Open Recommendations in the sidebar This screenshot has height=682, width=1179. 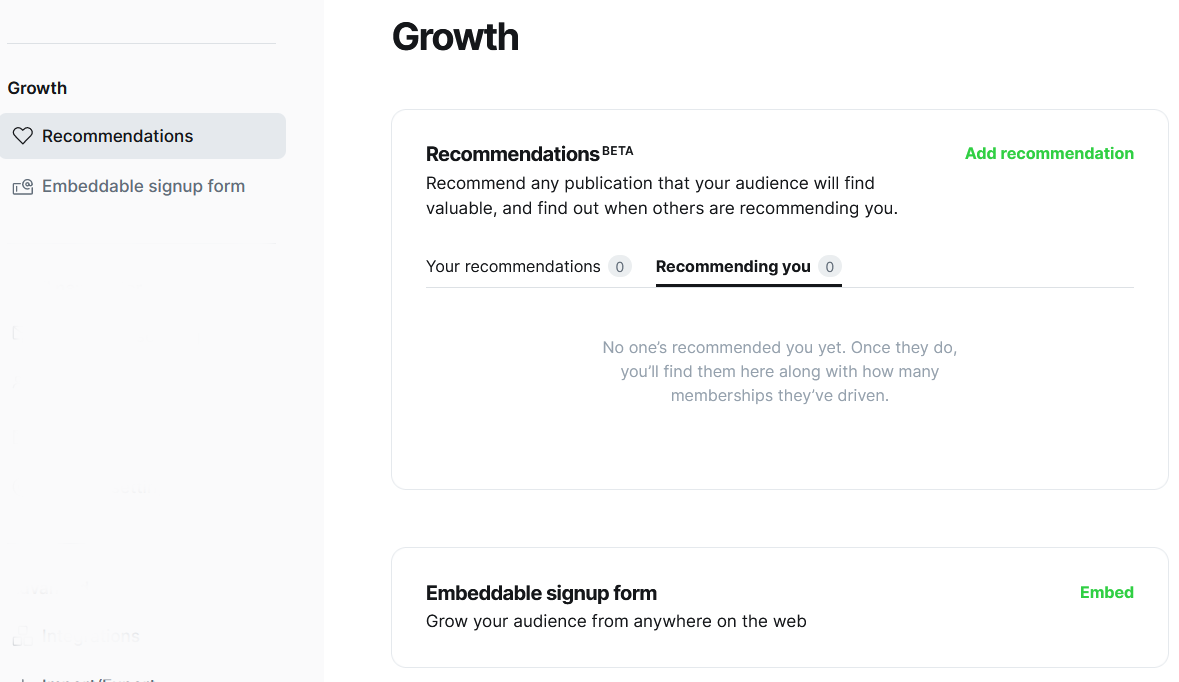(117, 136)
